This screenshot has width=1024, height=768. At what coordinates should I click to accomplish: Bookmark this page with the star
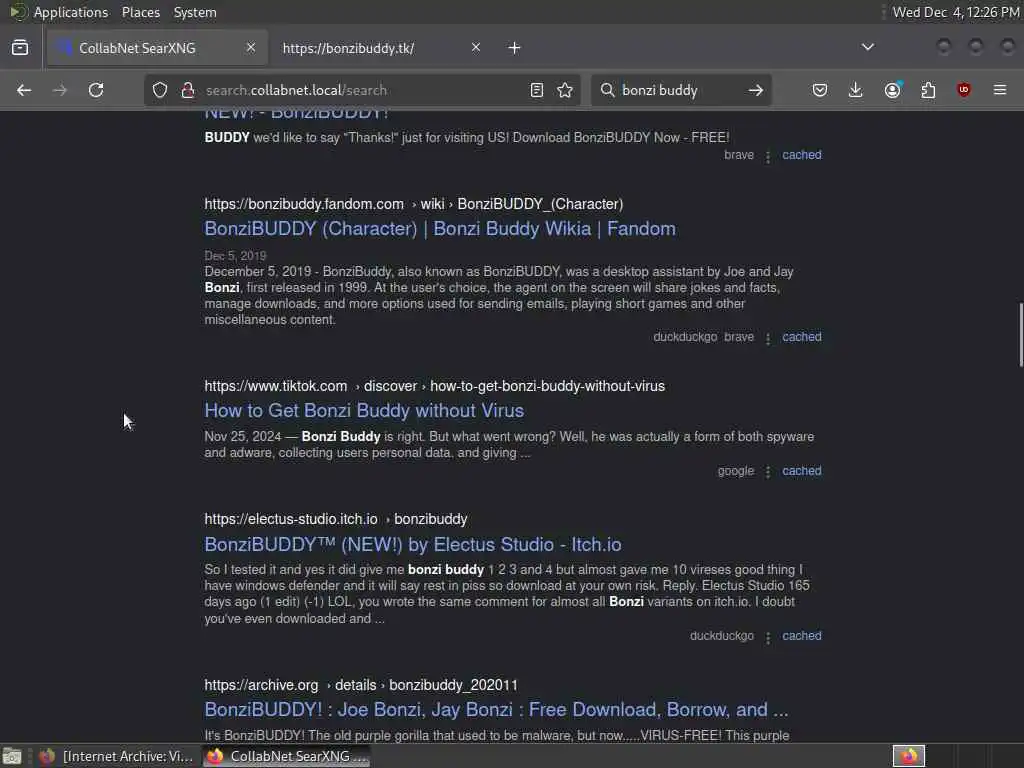pos(566,90)
